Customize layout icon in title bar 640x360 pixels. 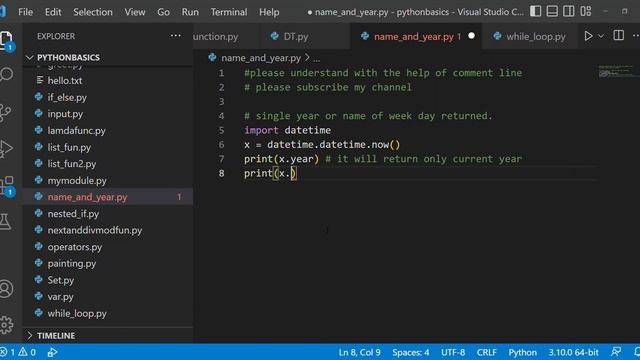[x=586, y=11]
